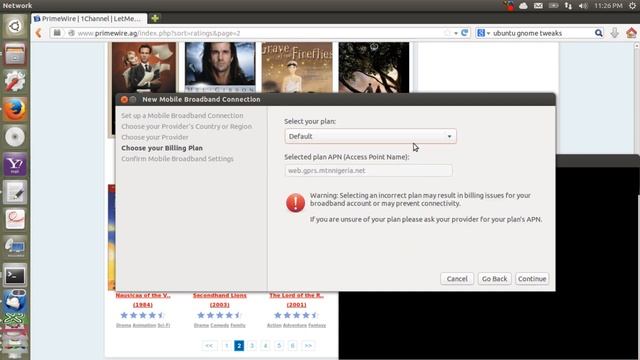Click the warning exclamation icon
Image resolution: width=640 pixels, height=360 pixels.
(x=295, y=203)
